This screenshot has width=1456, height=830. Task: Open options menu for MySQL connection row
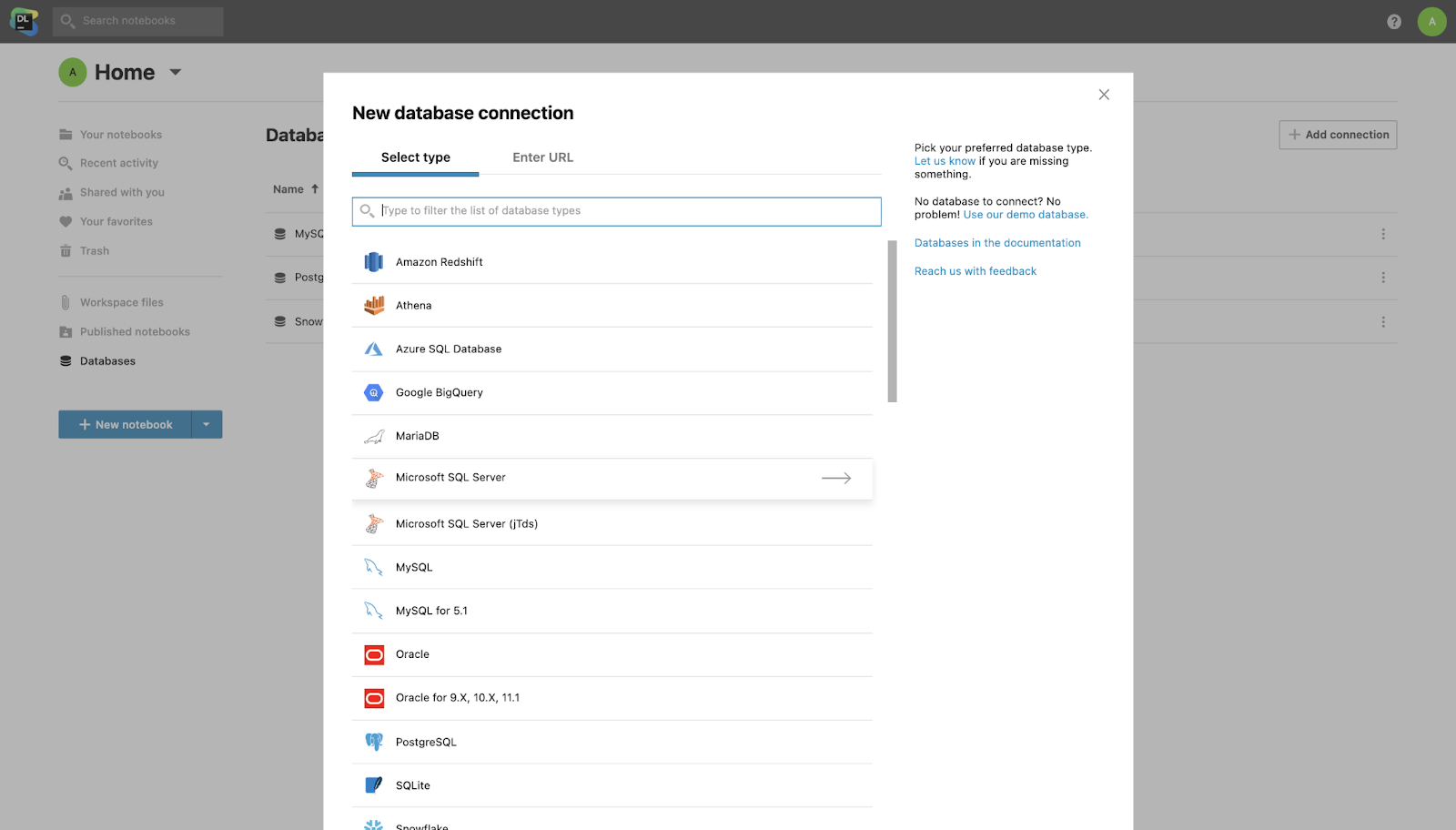click(x=1383, y=234)
